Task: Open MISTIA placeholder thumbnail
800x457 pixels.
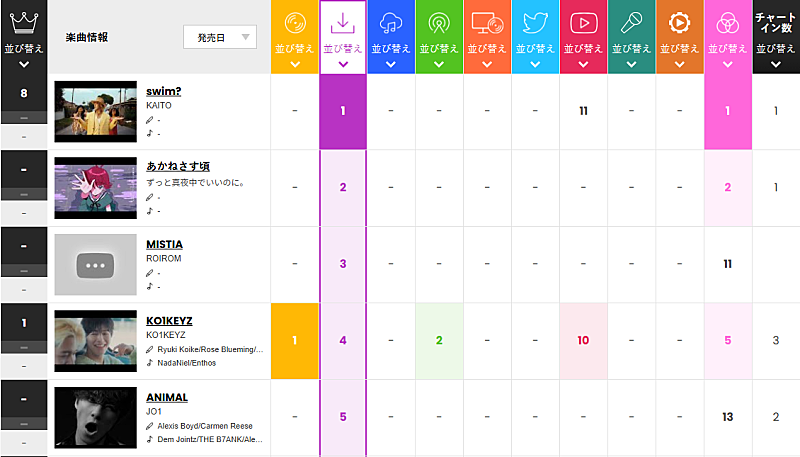Action: tap(95, 265)
